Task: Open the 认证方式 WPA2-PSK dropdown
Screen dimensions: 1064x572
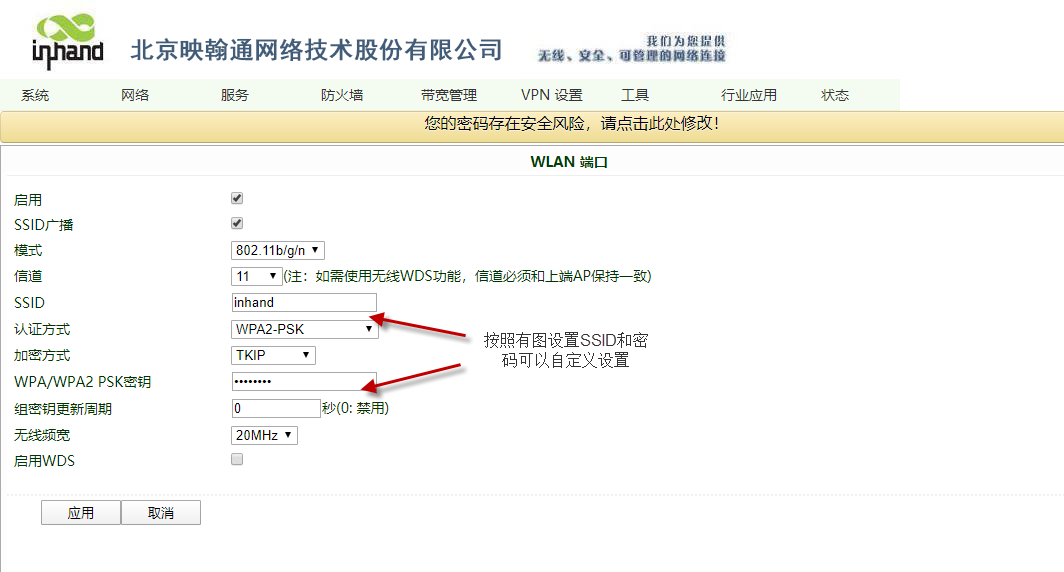Action: 304,328
